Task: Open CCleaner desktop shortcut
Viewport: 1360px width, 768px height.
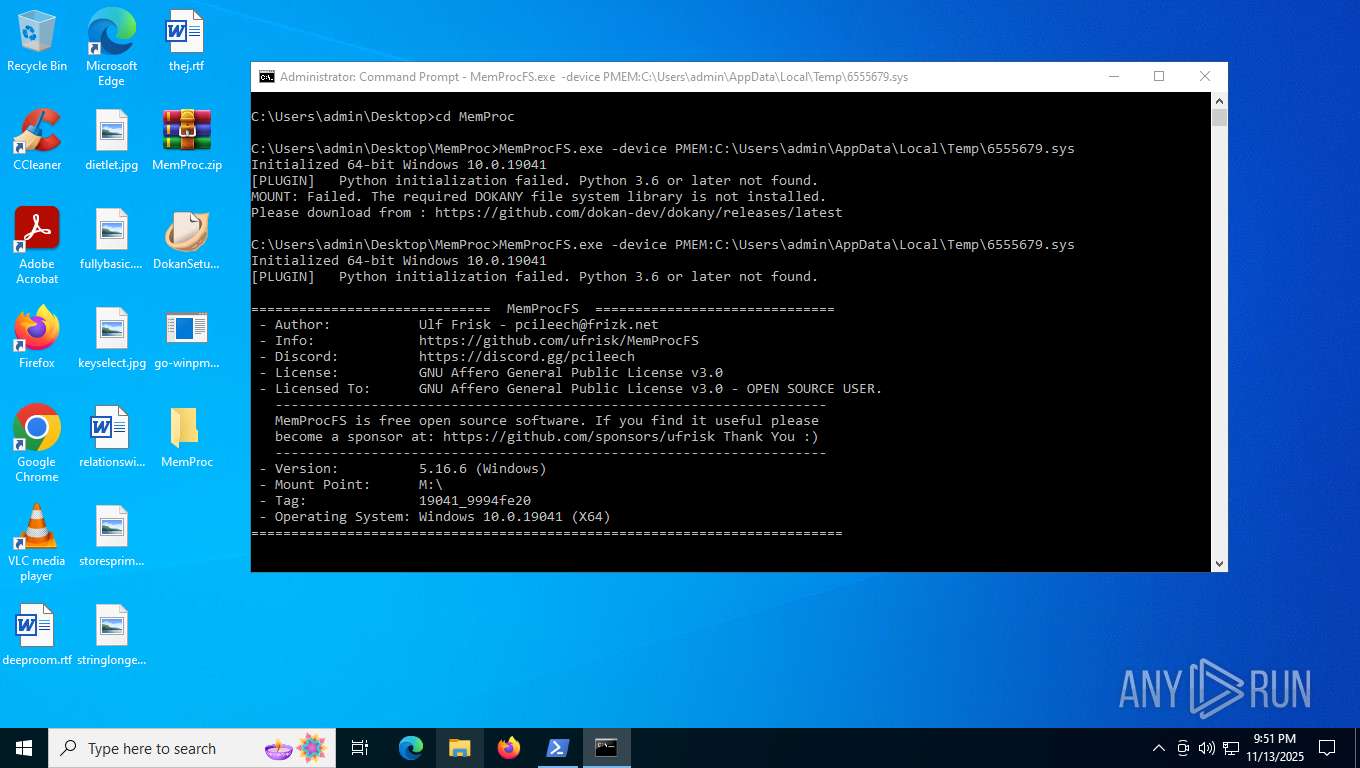Action: click(x=37, y=140)
